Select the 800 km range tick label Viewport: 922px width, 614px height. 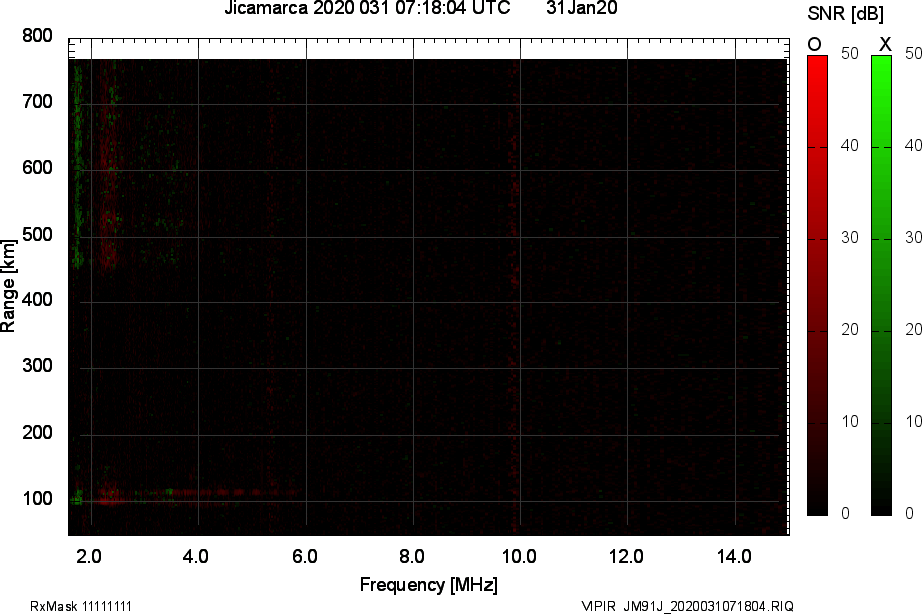tap(37, 34)
